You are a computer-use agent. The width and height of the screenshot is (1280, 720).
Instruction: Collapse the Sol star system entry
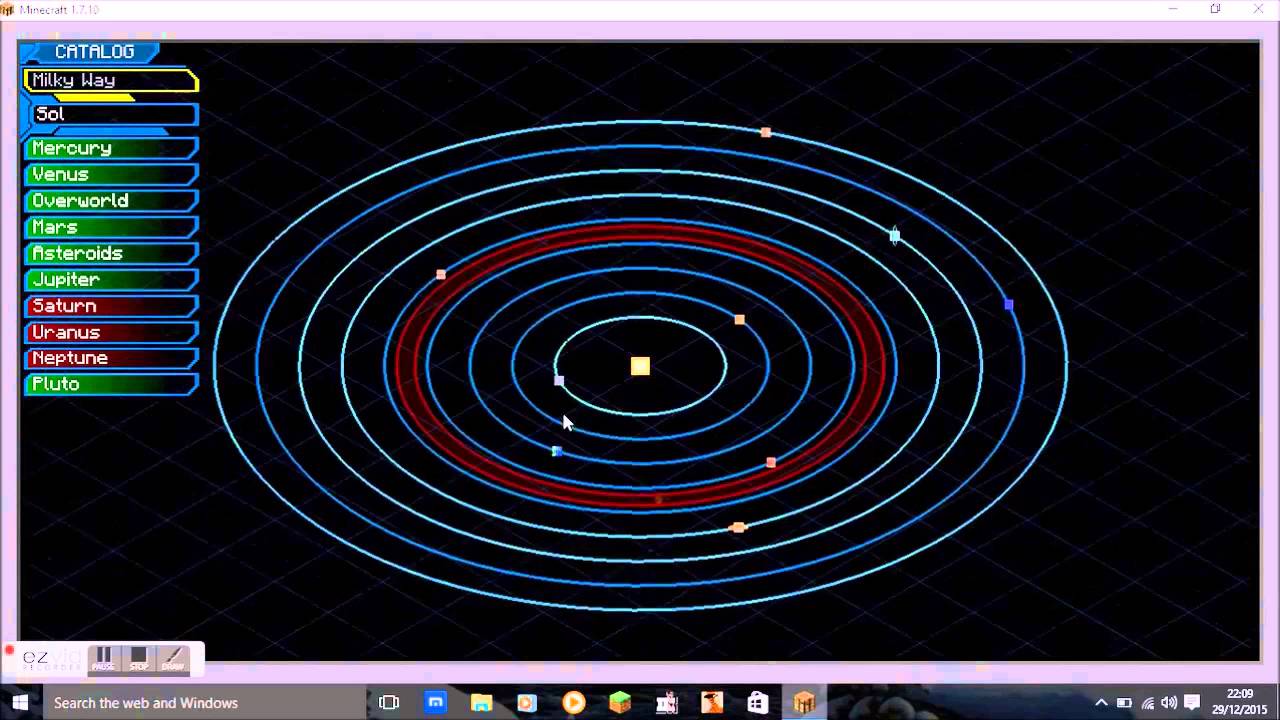click(114, 115)
